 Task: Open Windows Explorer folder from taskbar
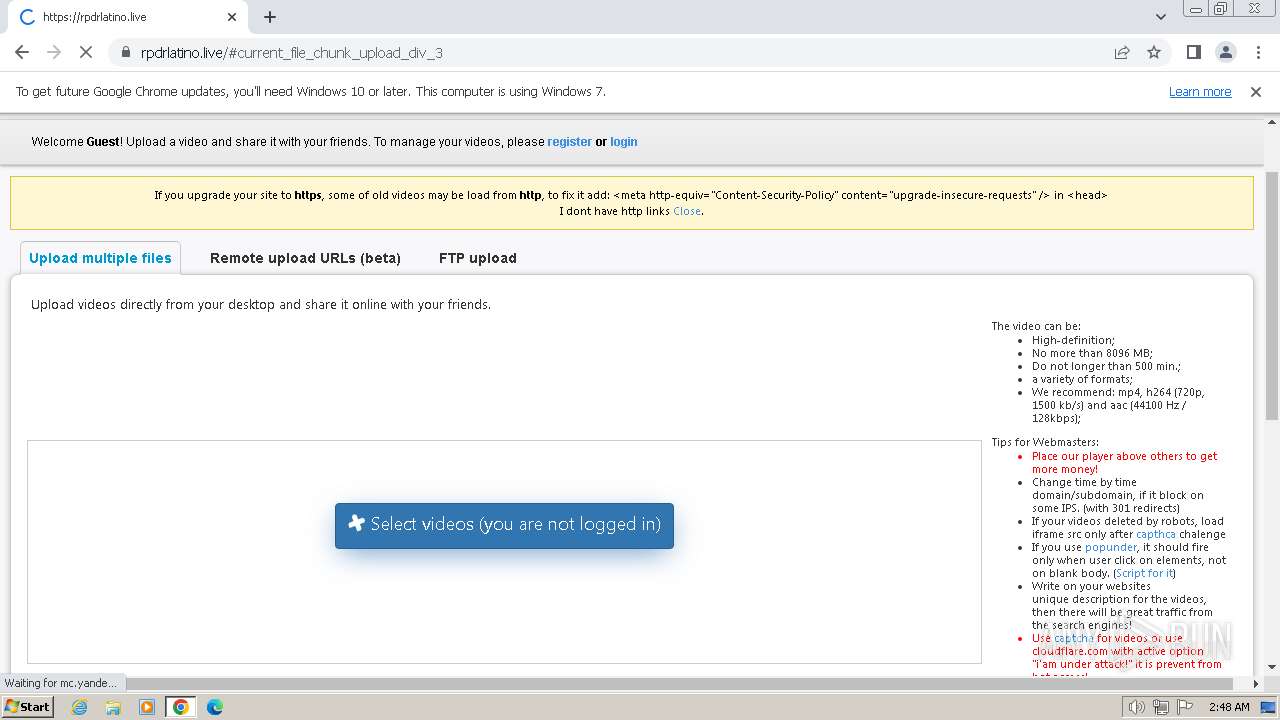click(x=113, y=707)
